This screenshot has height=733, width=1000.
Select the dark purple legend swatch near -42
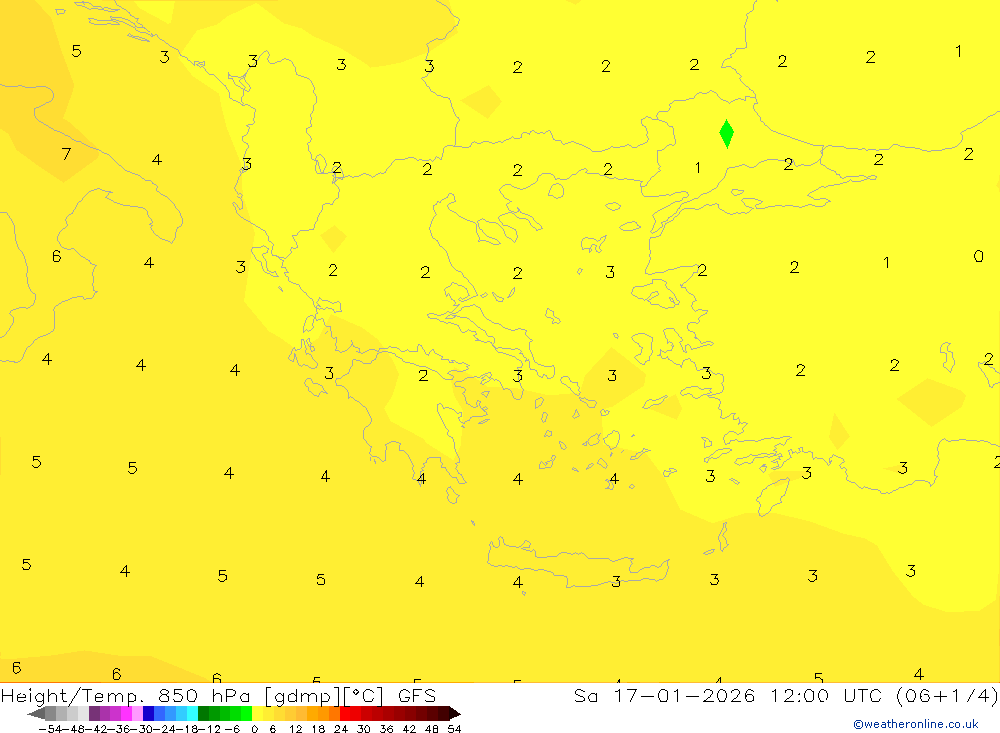click(x=94, y=713)
